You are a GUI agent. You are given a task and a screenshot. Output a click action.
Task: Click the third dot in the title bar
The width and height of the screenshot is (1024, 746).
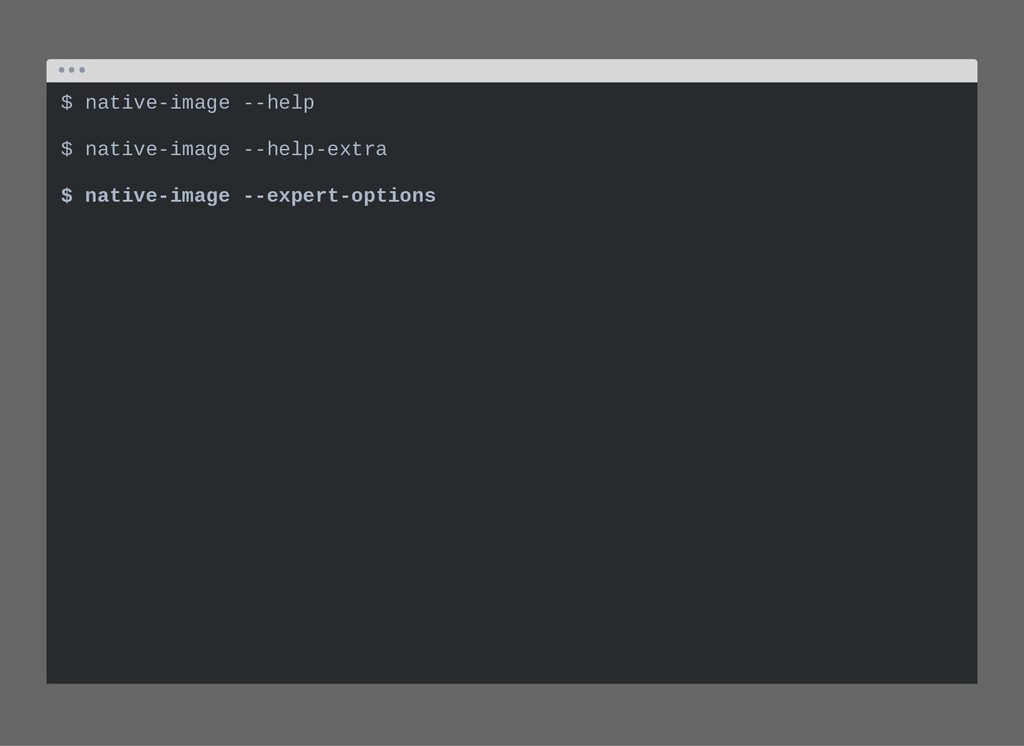click(82, 70)
